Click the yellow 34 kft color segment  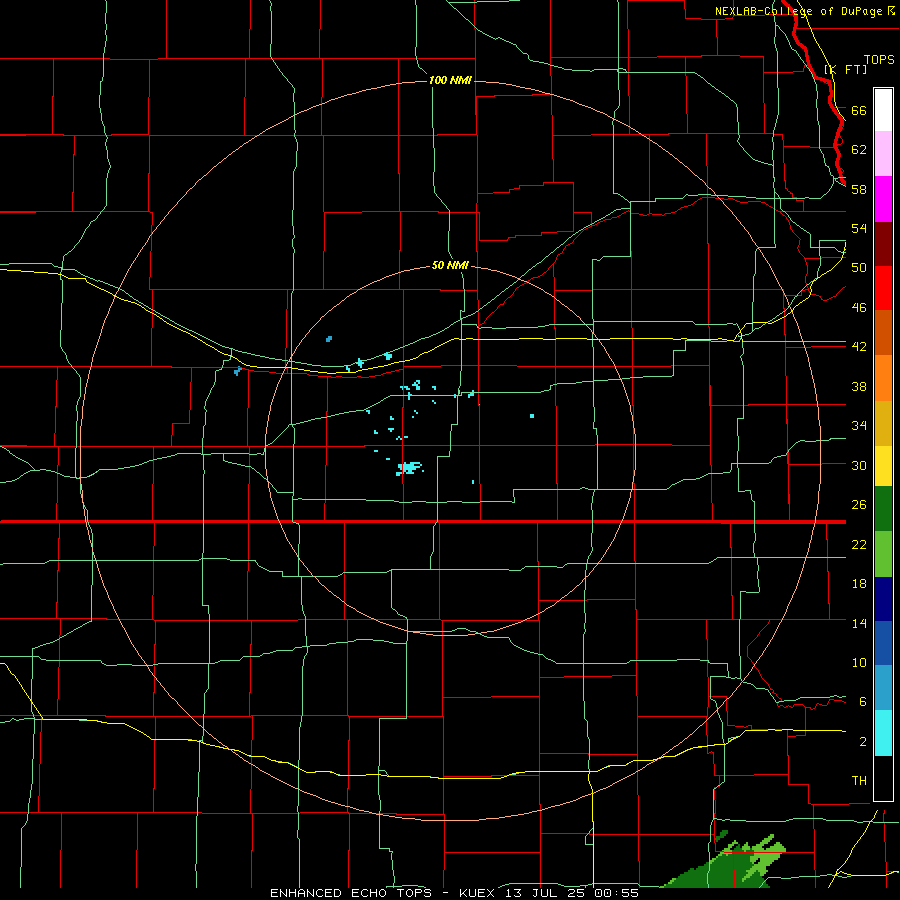click(883, 466)
